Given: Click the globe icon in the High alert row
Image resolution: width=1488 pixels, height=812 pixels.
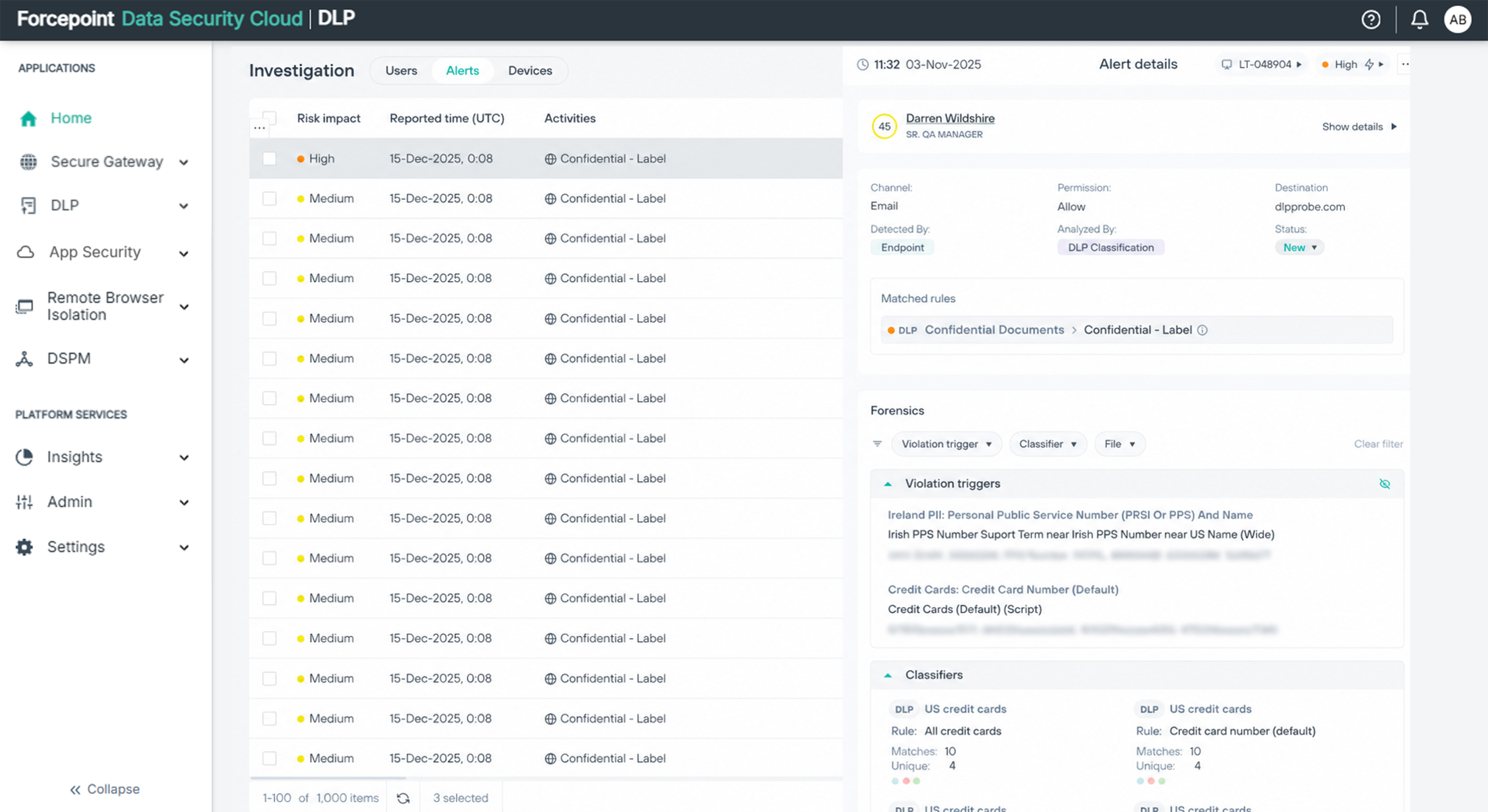Looking at the screenshot, I should (550, 159).
